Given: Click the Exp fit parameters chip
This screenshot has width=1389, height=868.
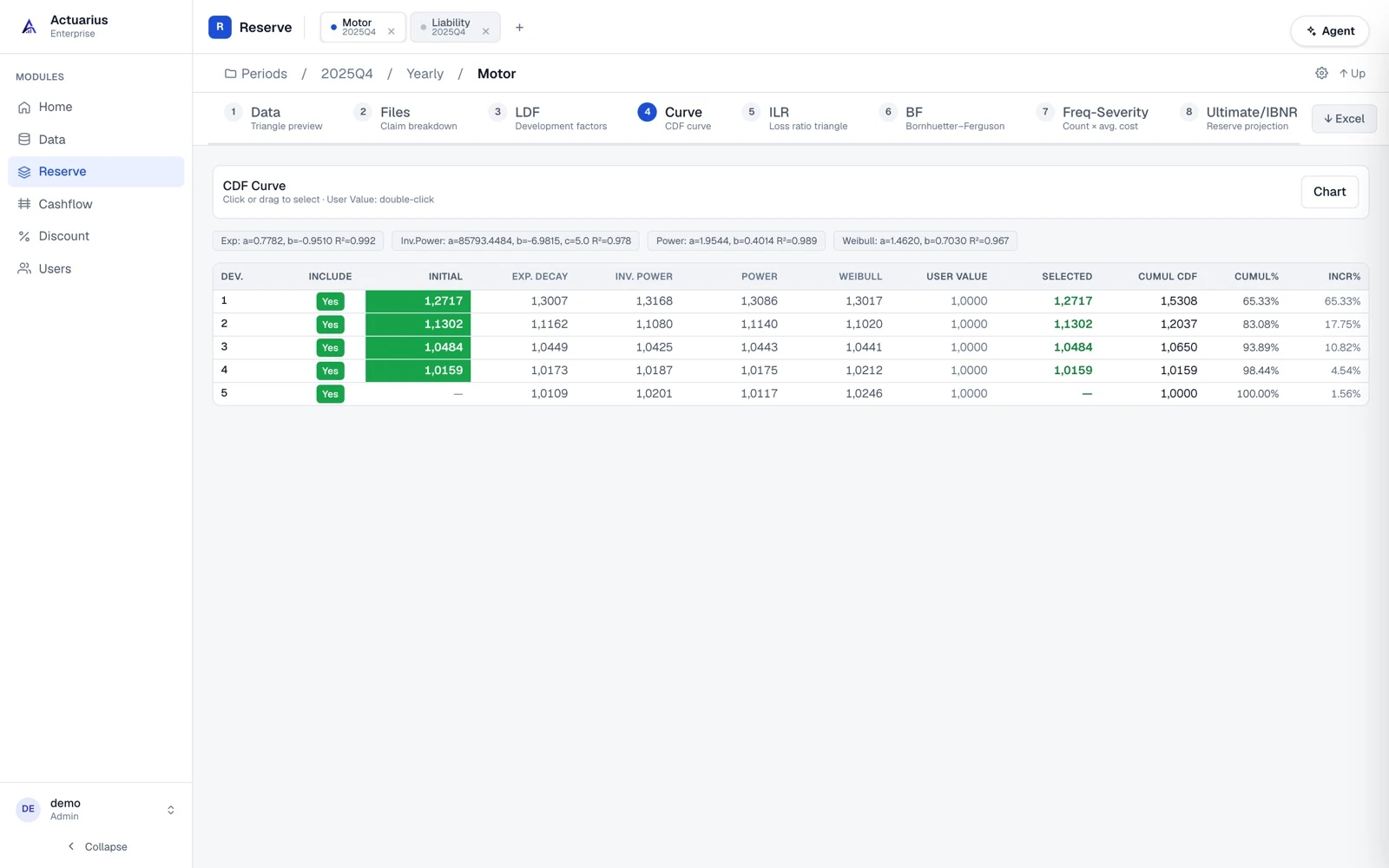Looking at the screenshot, I should pos(298,240).
